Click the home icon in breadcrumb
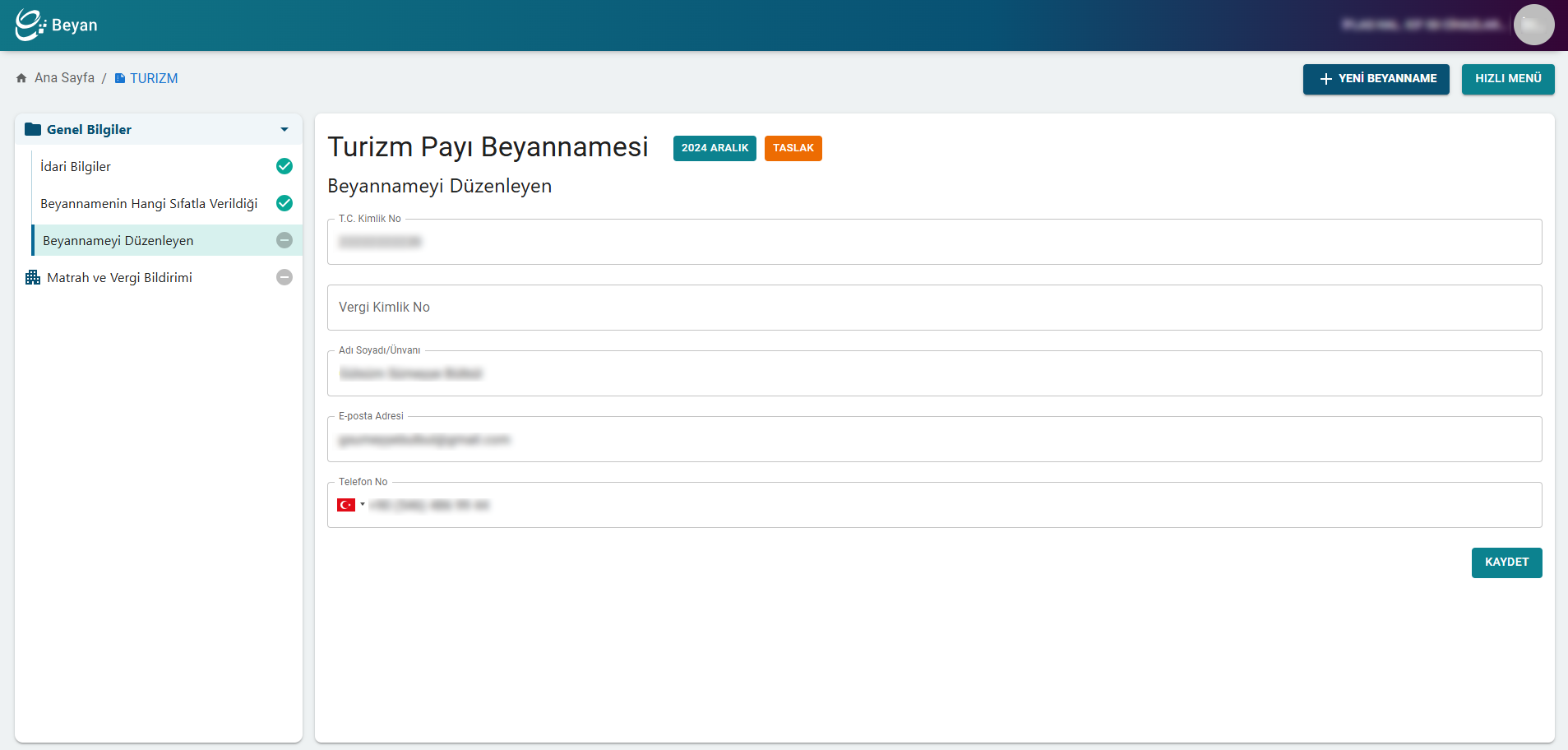 click(21, 78)
